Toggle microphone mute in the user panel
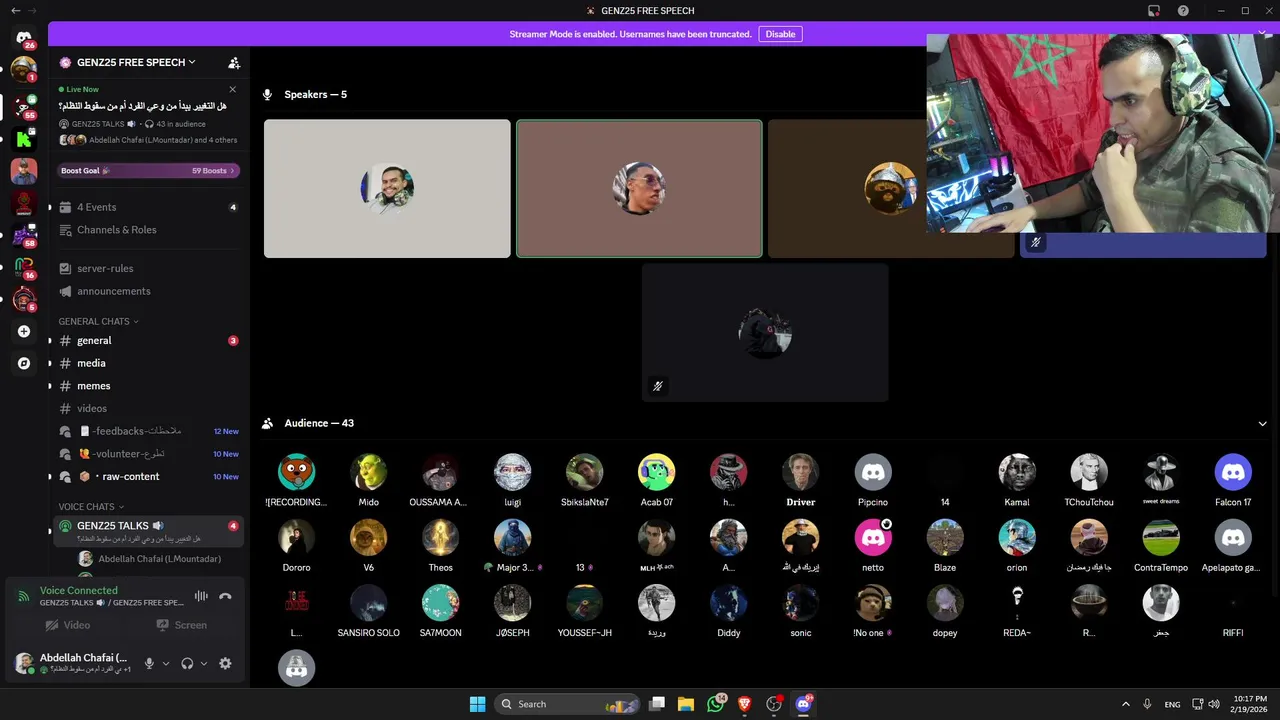1280x720 pixels. tap(149, 663)
